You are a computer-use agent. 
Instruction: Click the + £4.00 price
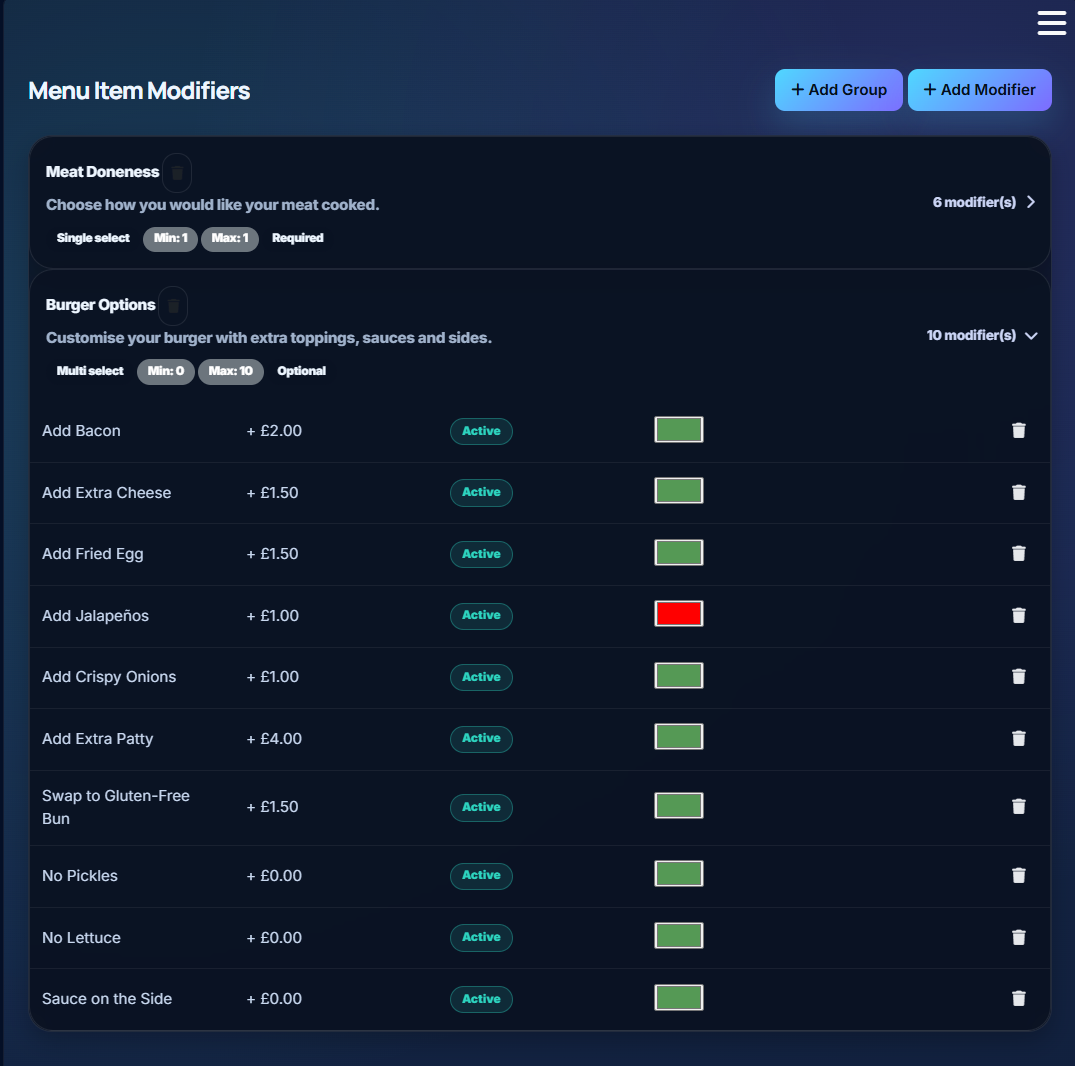tap(274, 738)
